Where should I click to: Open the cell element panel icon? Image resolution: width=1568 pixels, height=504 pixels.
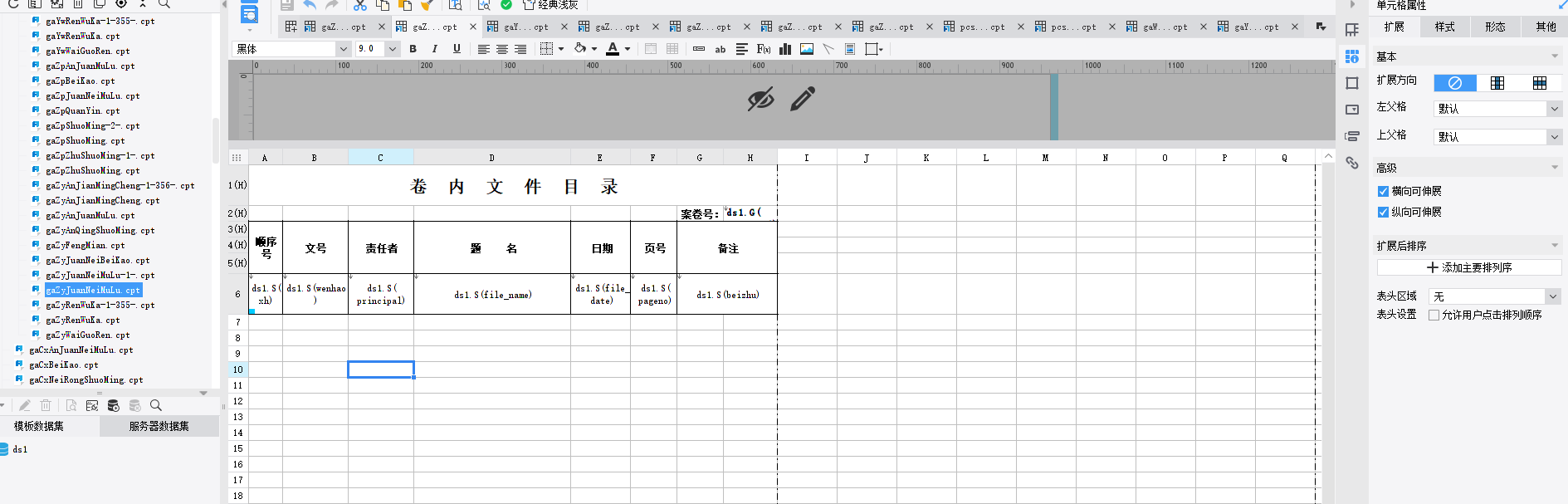pyautogui.click(x=1352, y=30)
